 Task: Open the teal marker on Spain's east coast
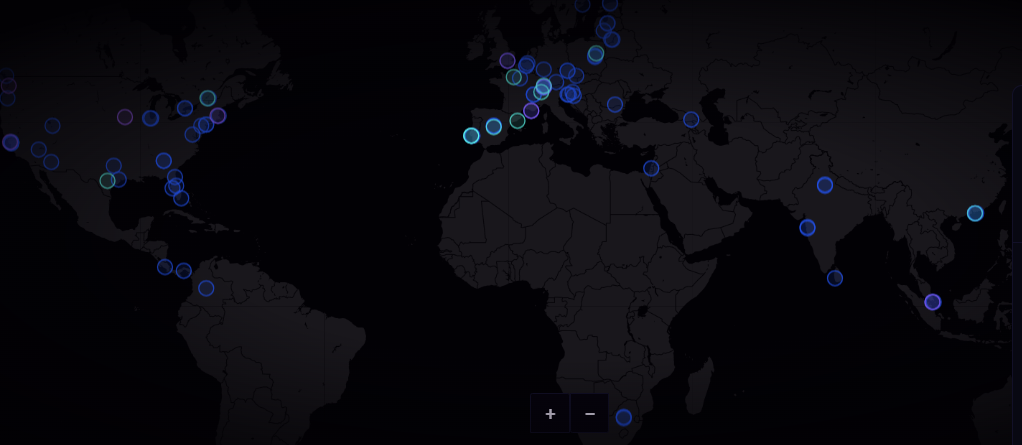click(517, 121)
